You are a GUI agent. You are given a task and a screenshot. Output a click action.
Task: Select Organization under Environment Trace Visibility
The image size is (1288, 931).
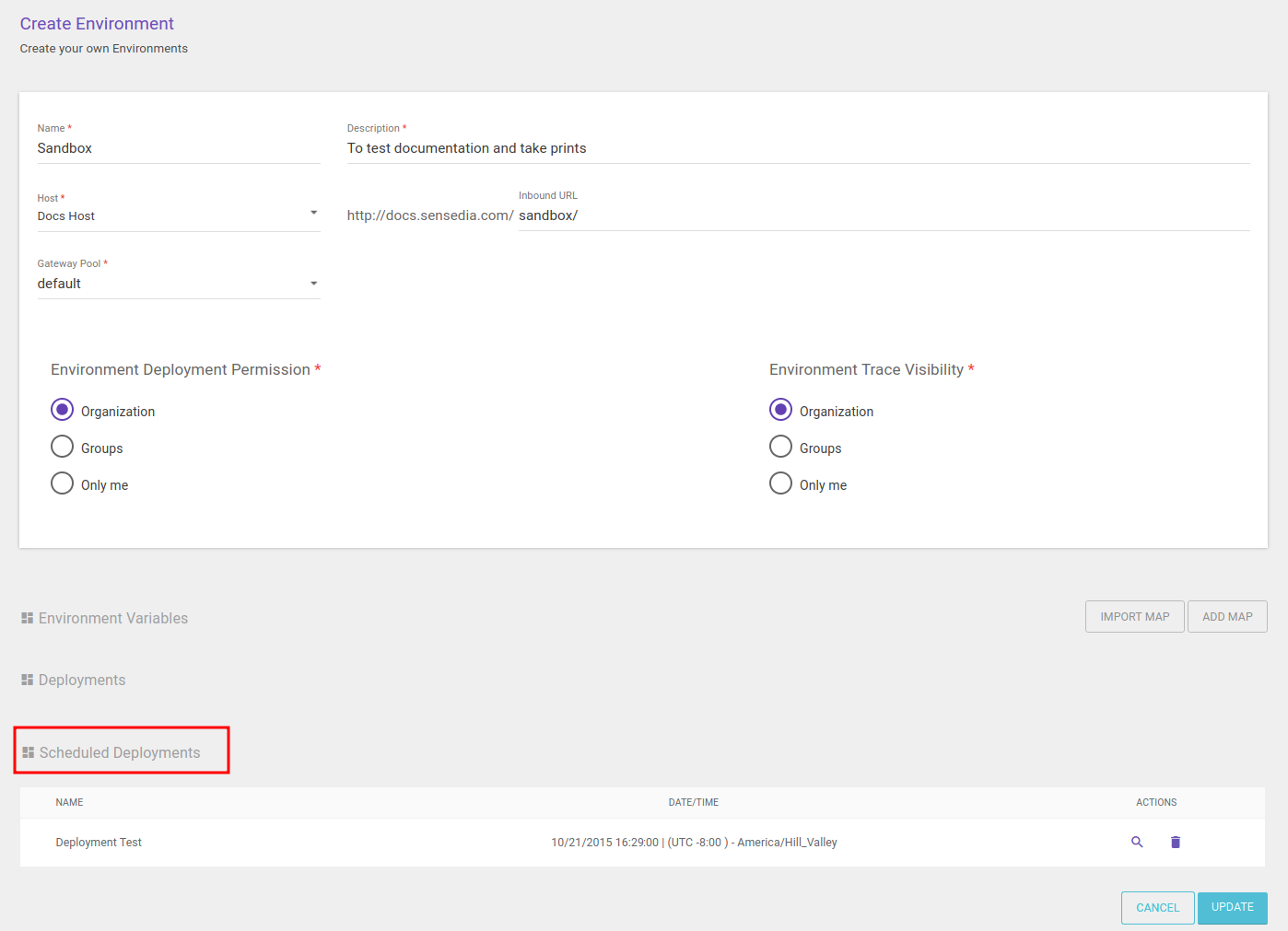(x=780, y=410)
